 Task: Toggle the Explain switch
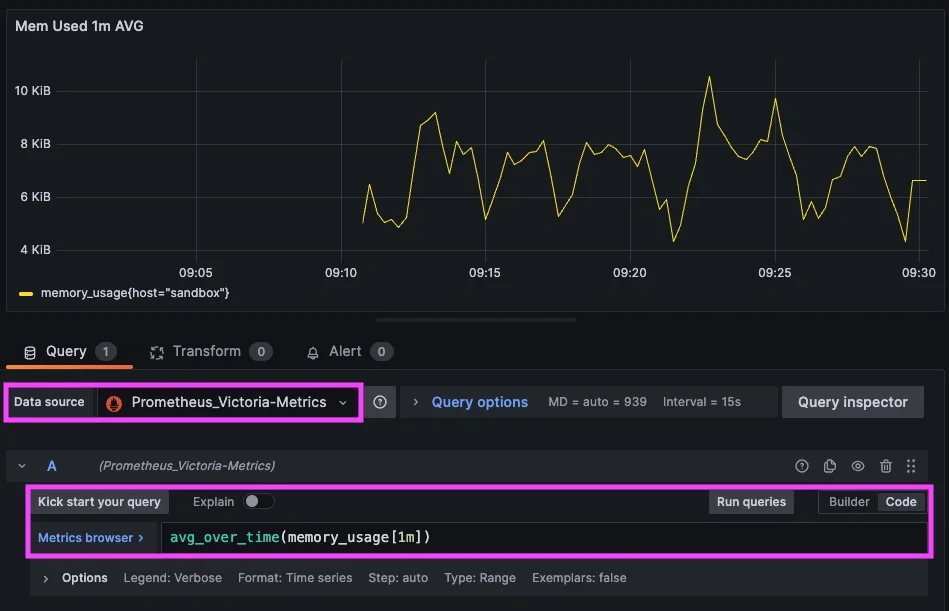point(258,501)
